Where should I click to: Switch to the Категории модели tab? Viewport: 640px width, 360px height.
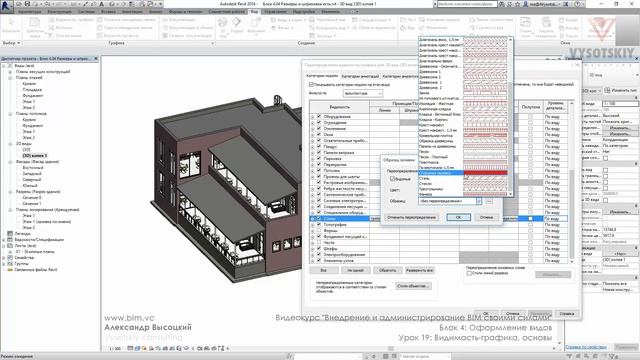(322, 76)
